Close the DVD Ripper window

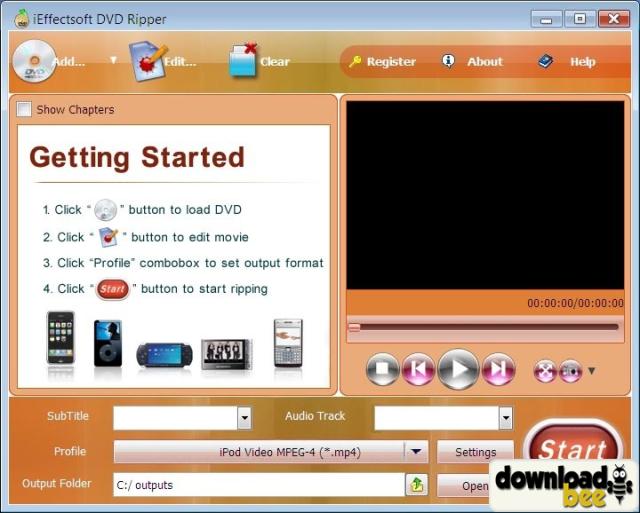point(613,19)
